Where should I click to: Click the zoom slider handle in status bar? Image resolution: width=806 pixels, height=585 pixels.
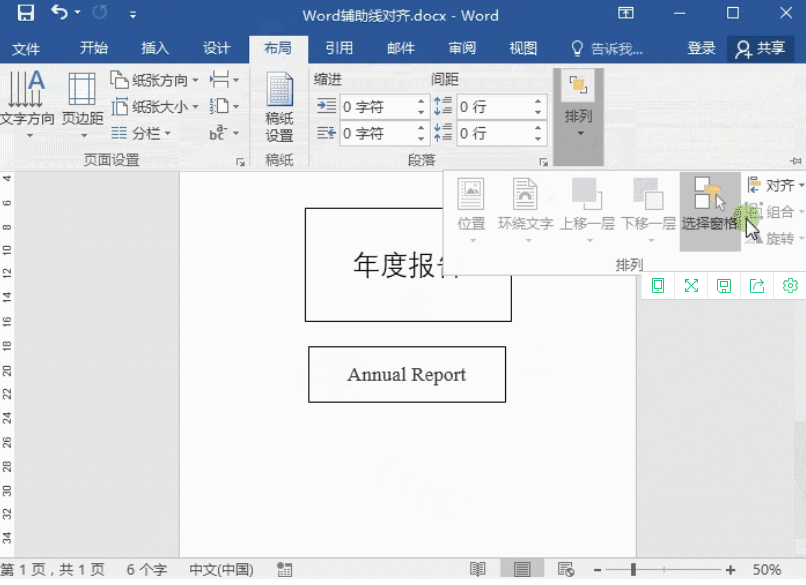[633, 569]
